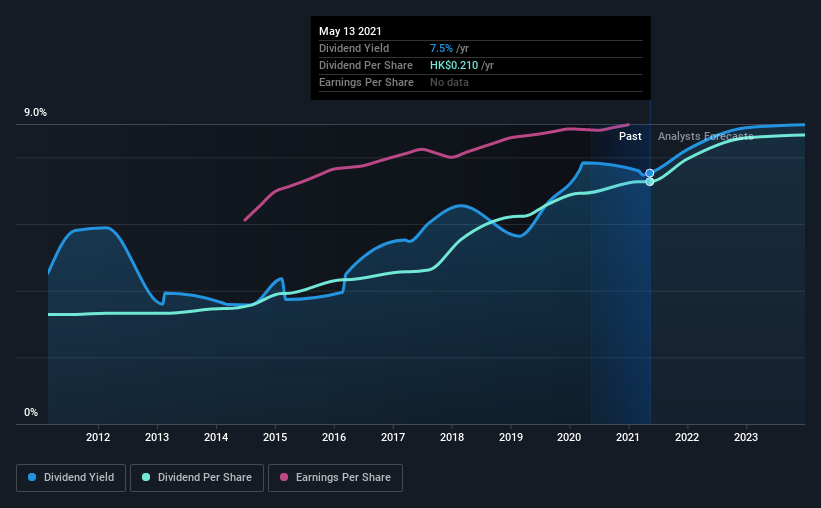
Task: Click the teal Dividend Per Share legend dot
Action: coord(146,477)
